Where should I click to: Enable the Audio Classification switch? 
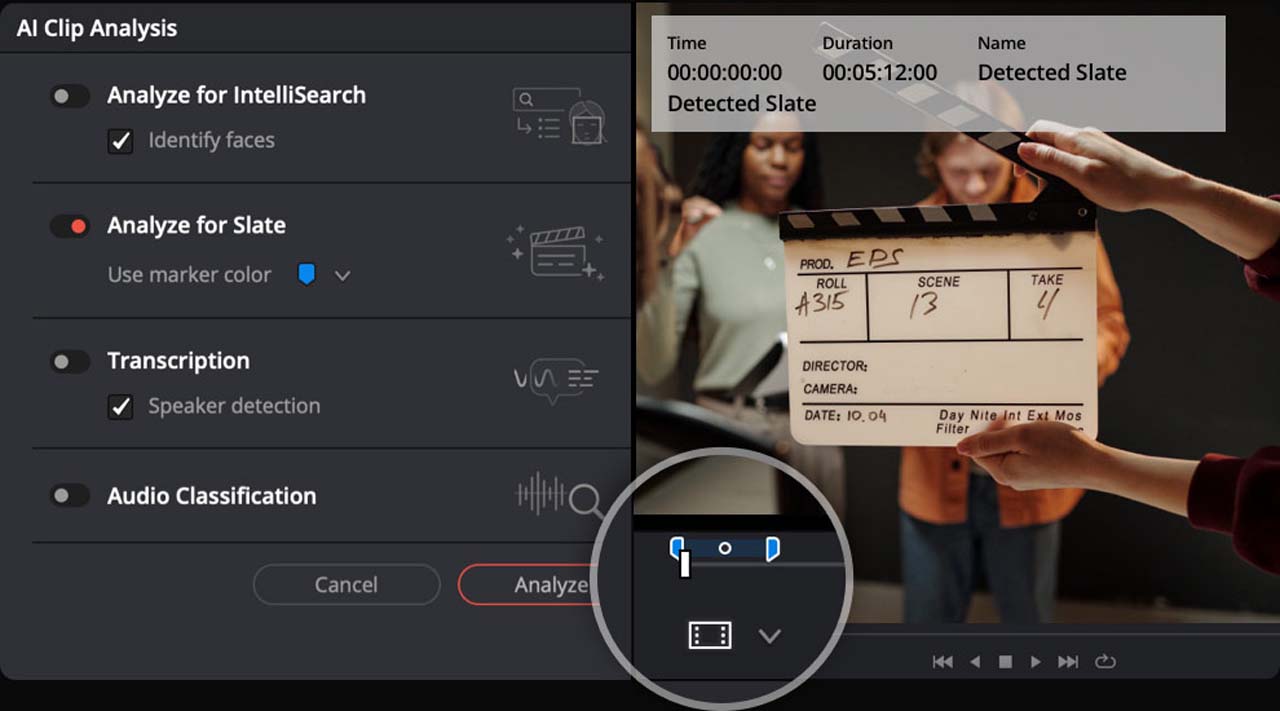pyautogui.click(x=69, y=496)
